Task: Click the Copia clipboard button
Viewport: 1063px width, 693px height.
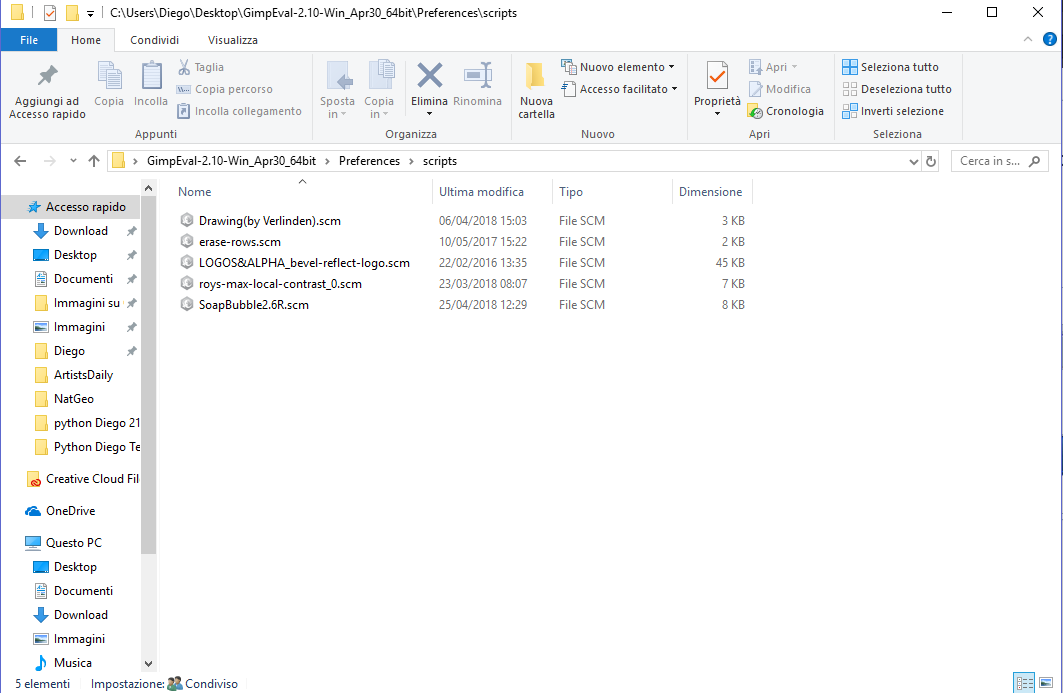Action: point(108,84)
